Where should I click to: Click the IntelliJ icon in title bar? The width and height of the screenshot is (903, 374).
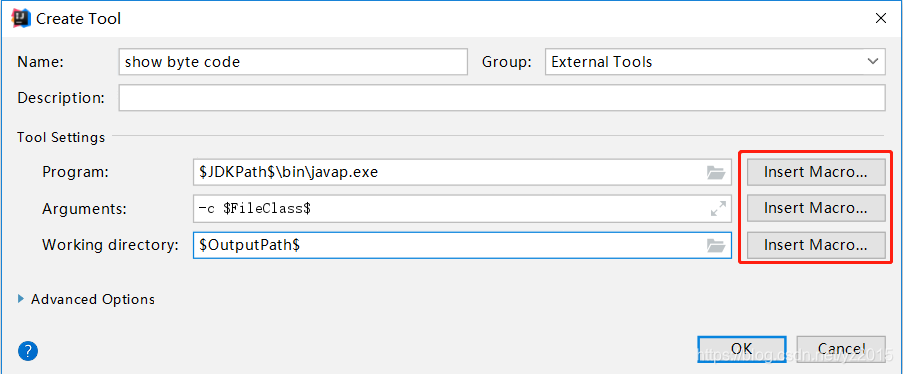pyautogui.click(x=21, y=18)
